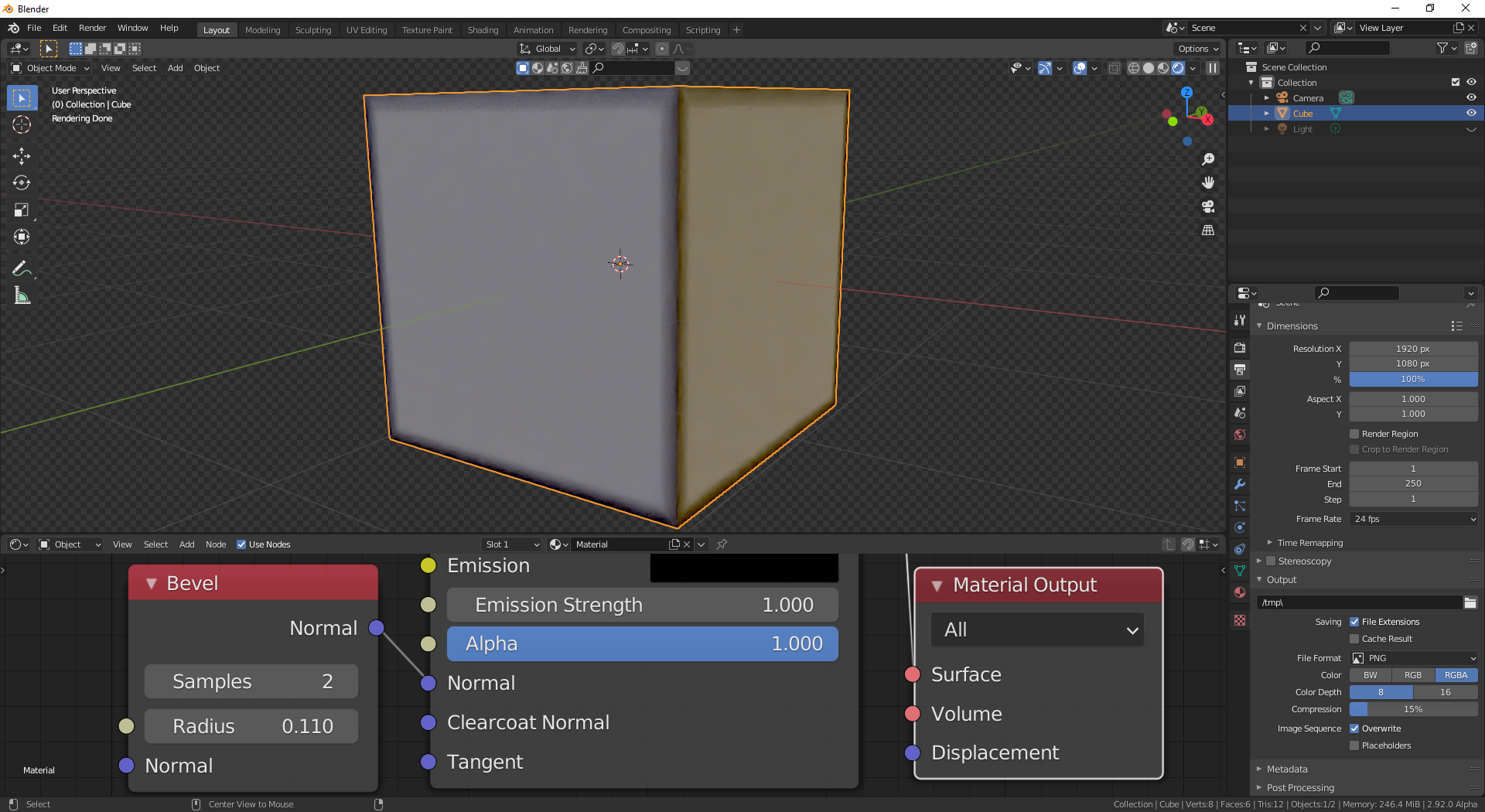
Task: Open the Frame Rate 24 fps dropdown
Action: (x=1414, y=519)
